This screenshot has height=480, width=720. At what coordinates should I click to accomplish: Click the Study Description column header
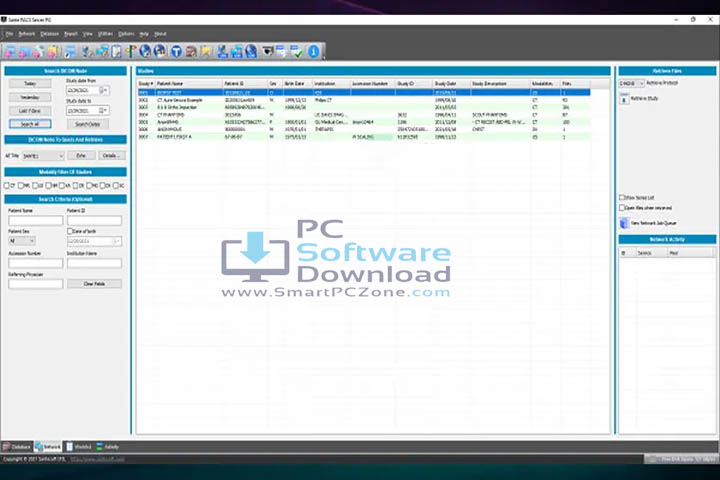(501, 84)
